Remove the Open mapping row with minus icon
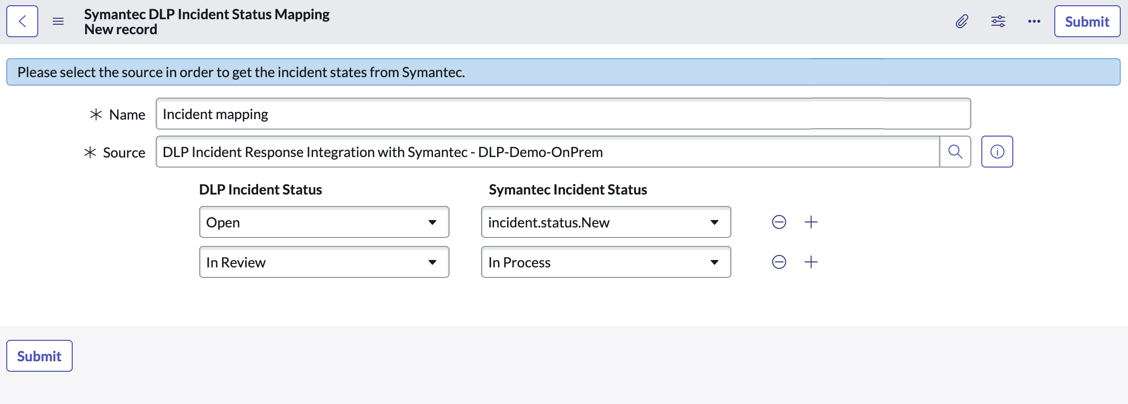 click(x=778, y=222)
